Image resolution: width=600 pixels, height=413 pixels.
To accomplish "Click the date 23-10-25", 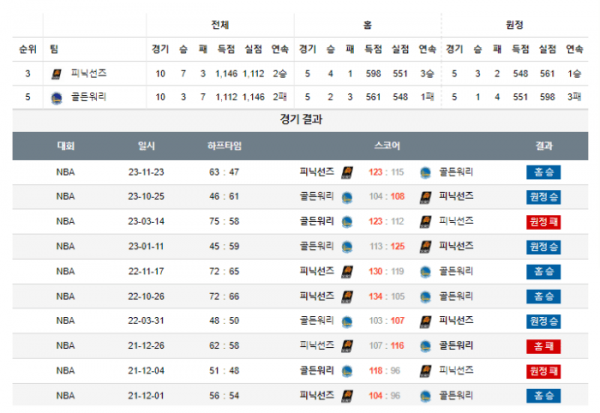I will [146, 197].
